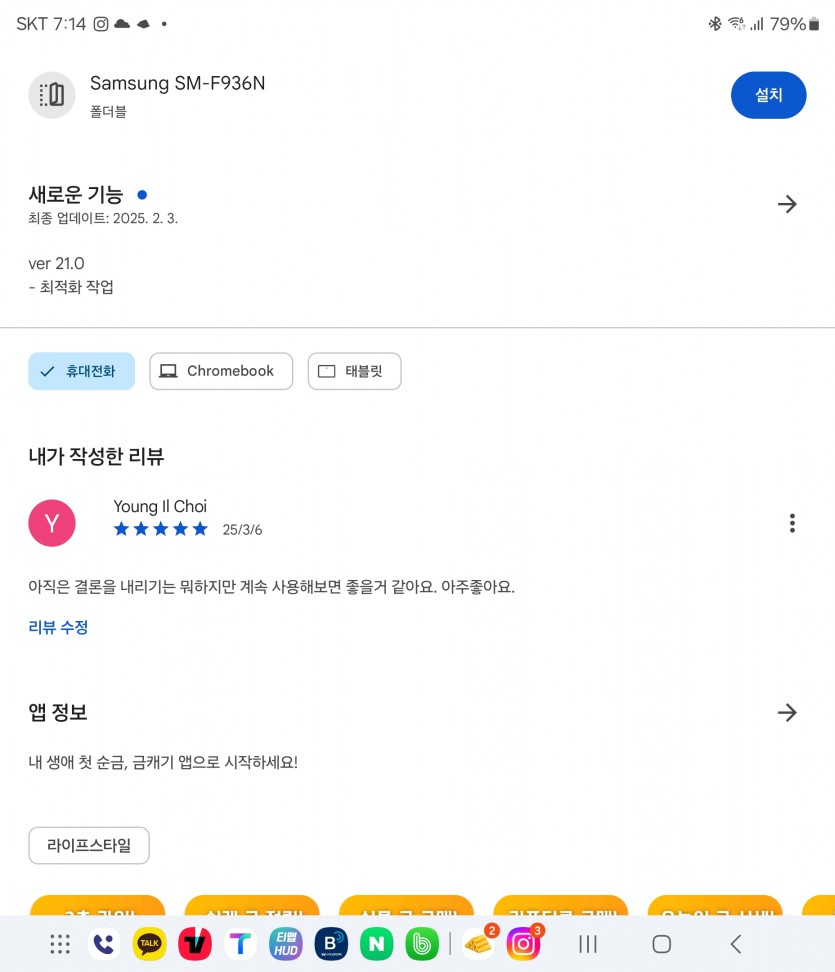This screenshot has height=972, width=835.
Task: Expand the 앱 정보 section arrow
Action: point(787,712)
